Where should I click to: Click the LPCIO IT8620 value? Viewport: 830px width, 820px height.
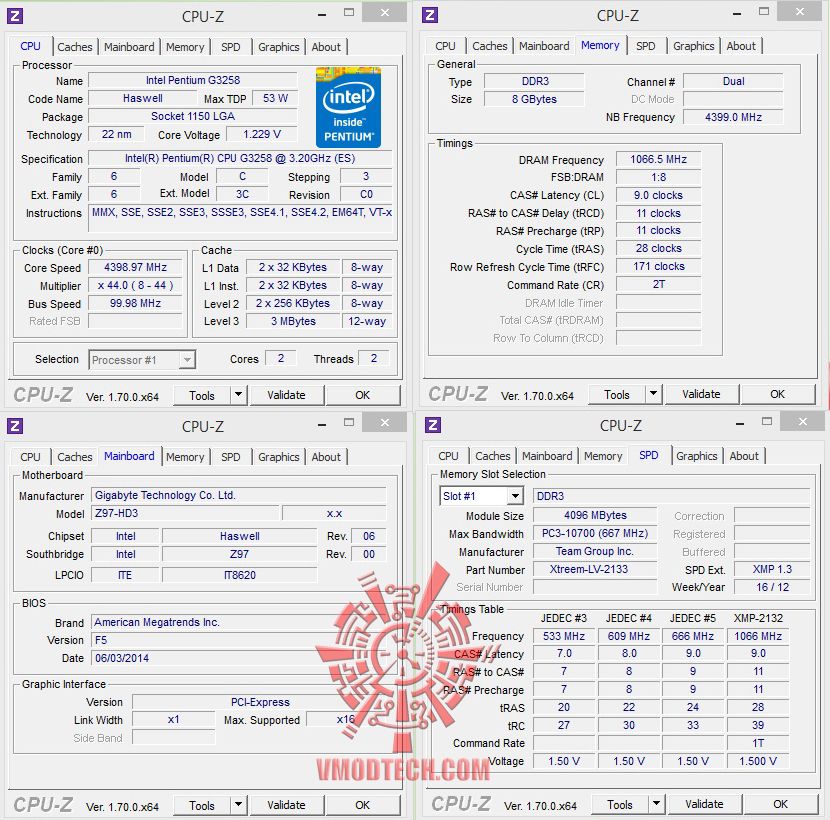240,575
